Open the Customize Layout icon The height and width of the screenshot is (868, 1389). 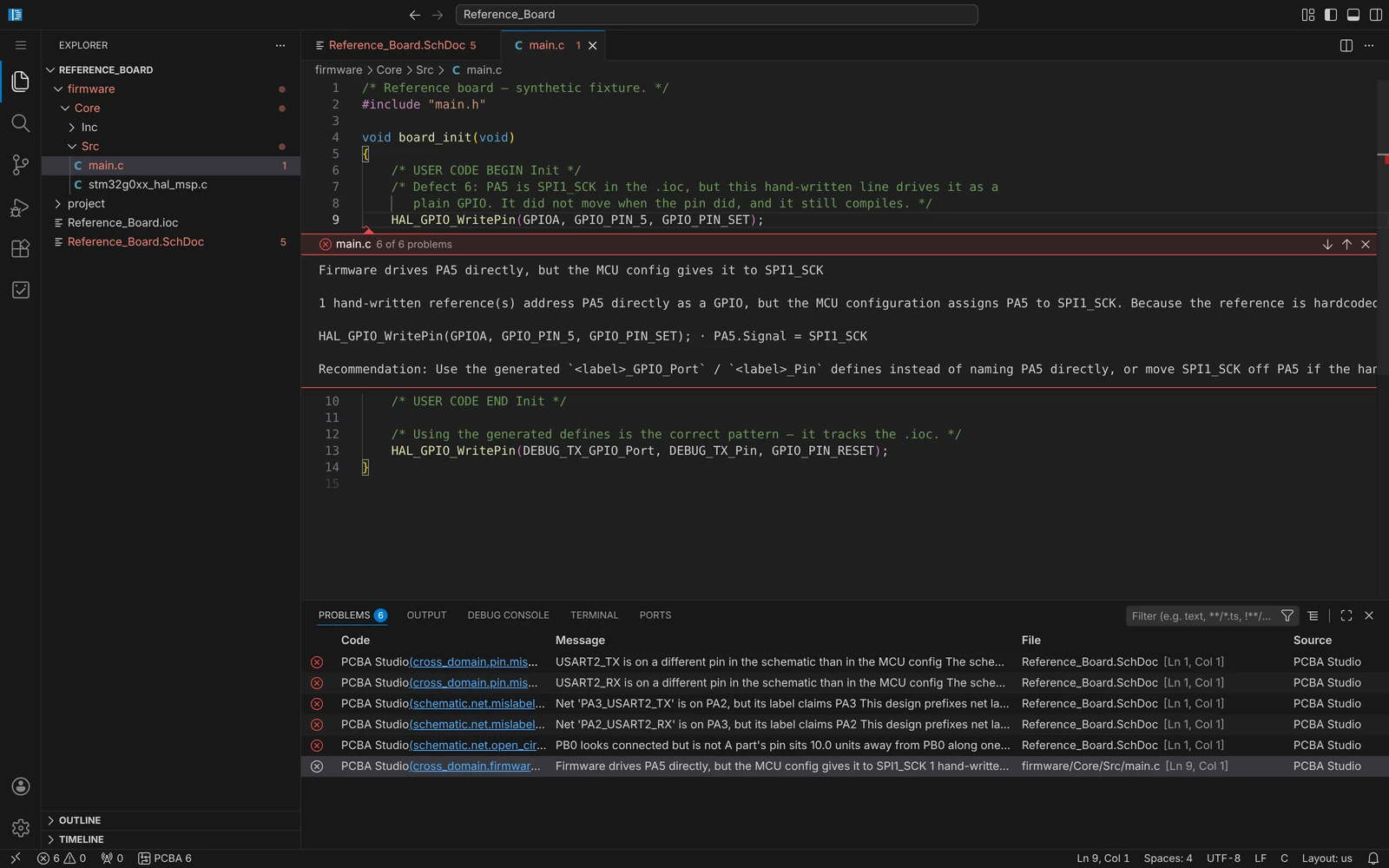pyautogui.click(x=1308, y=15)
